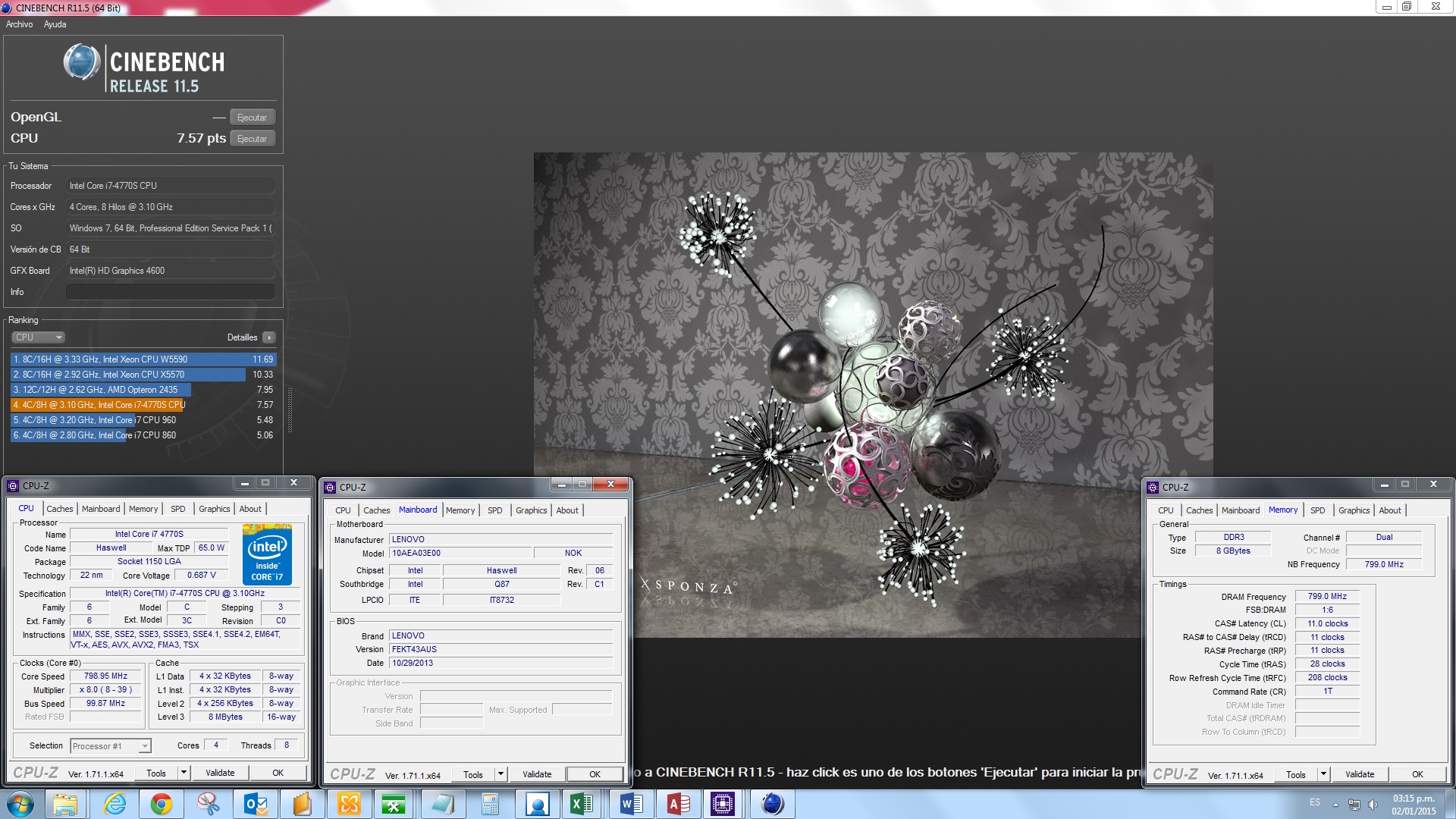This screenshot has height=819, width=1456.
Task: Run the OpenGL test with Ejecutar
Action: (x=252, y=118)
